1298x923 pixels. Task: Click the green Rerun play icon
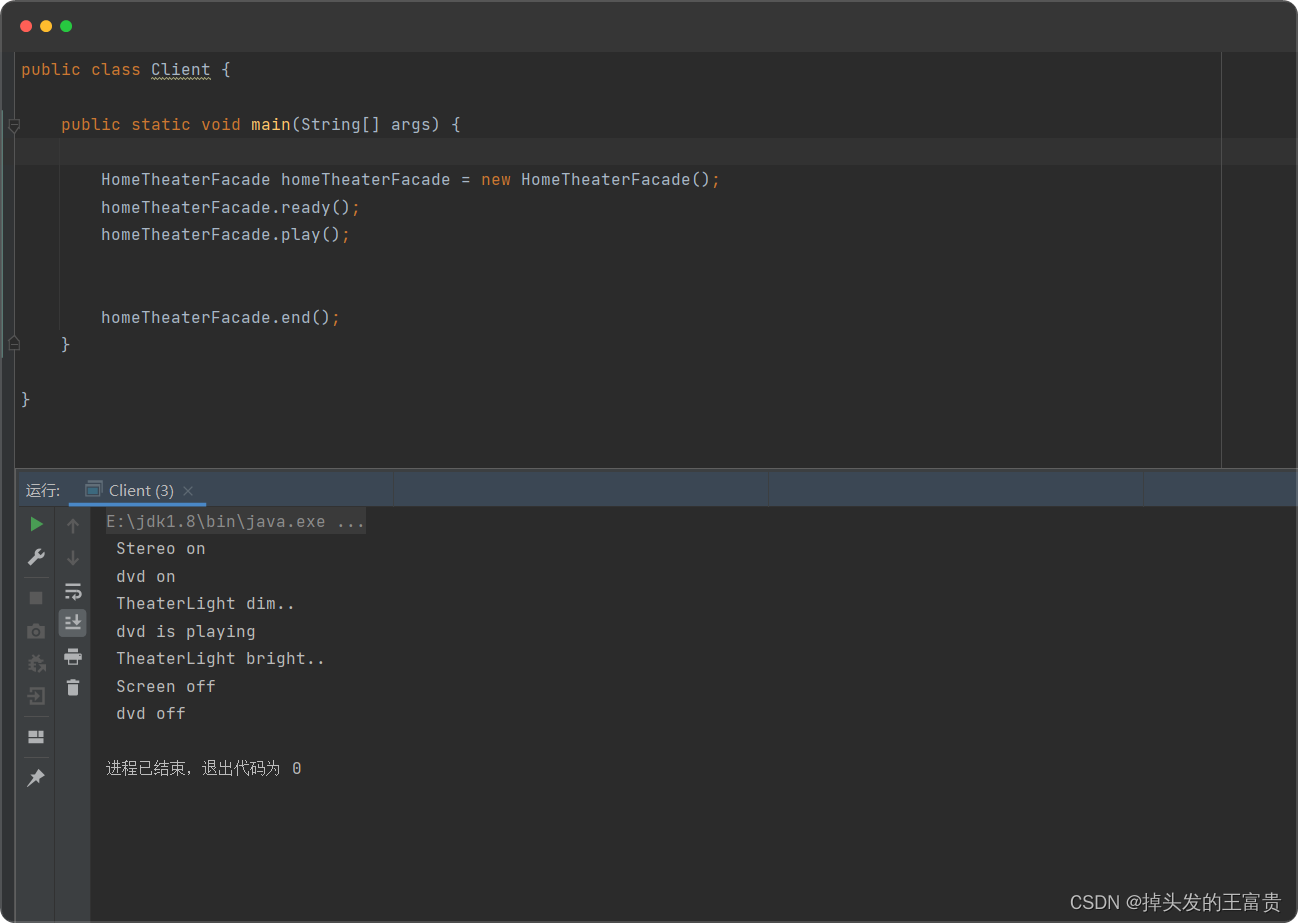pos(36,524)
